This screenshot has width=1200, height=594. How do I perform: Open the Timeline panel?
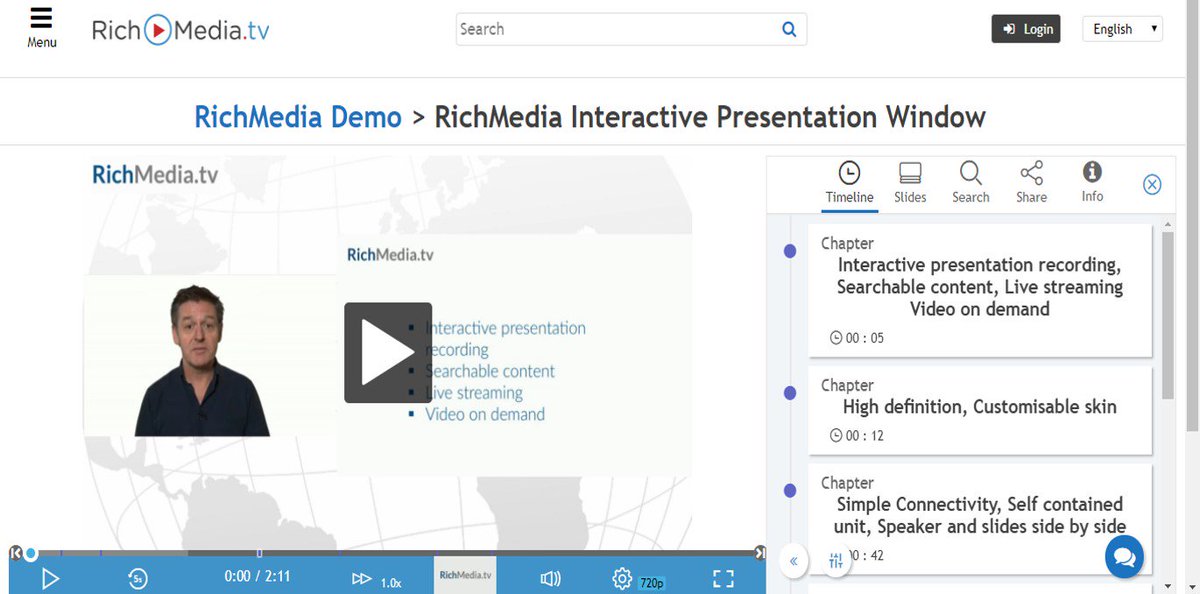click(x=849, y=184)
